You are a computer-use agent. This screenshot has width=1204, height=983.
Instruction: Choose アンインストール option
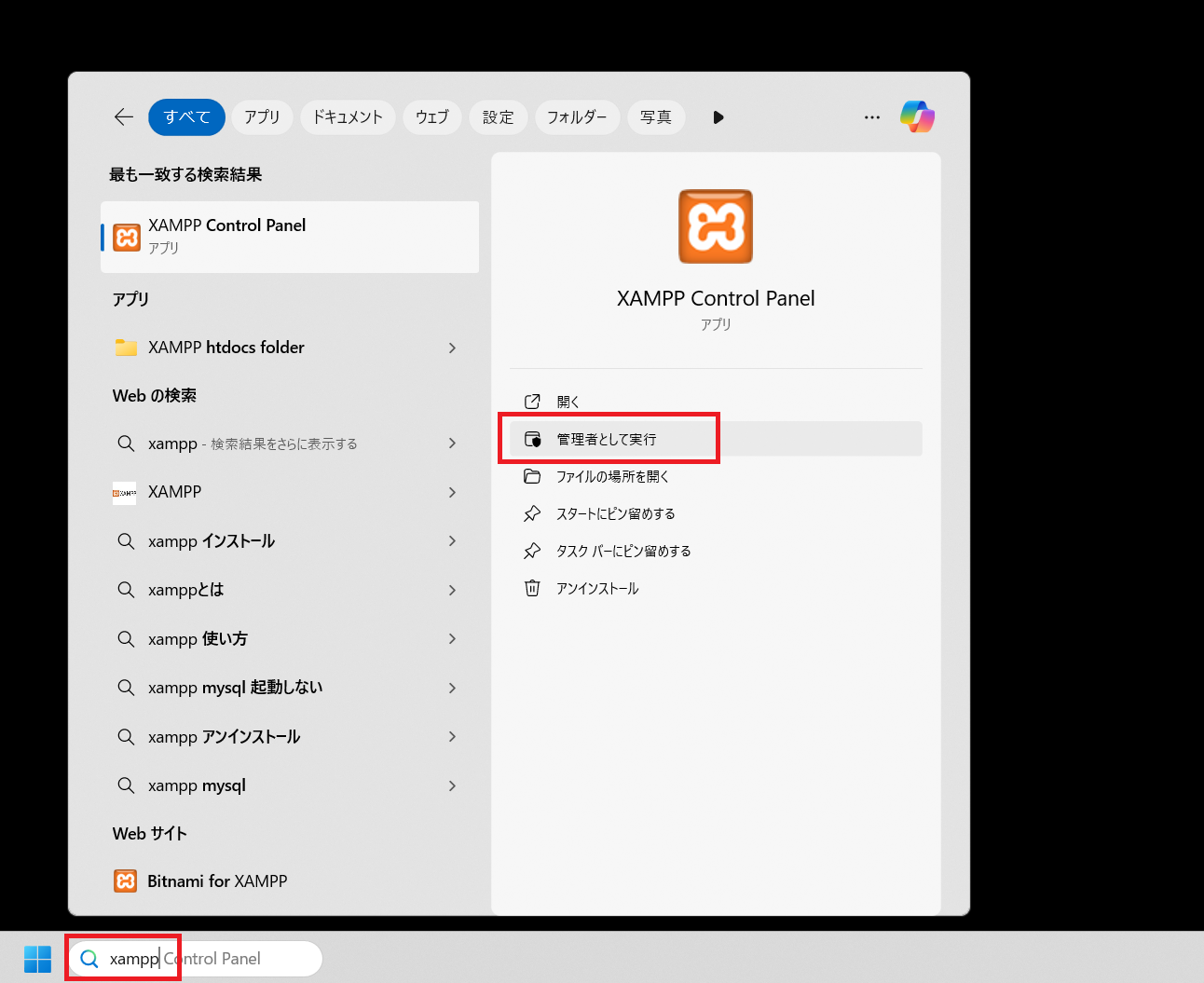716,588
